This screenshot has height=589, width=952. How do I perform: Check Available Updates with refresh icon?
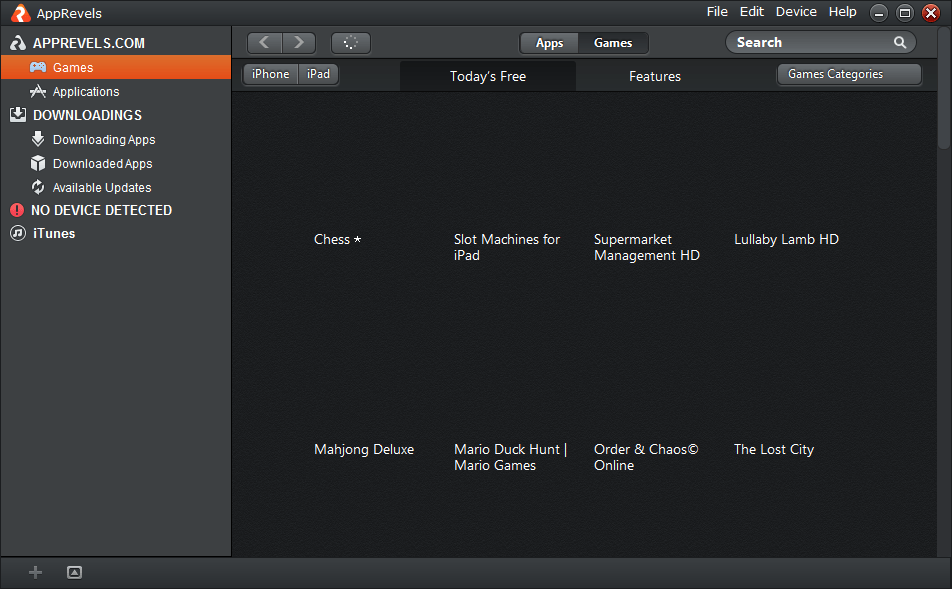coord(38,187)
